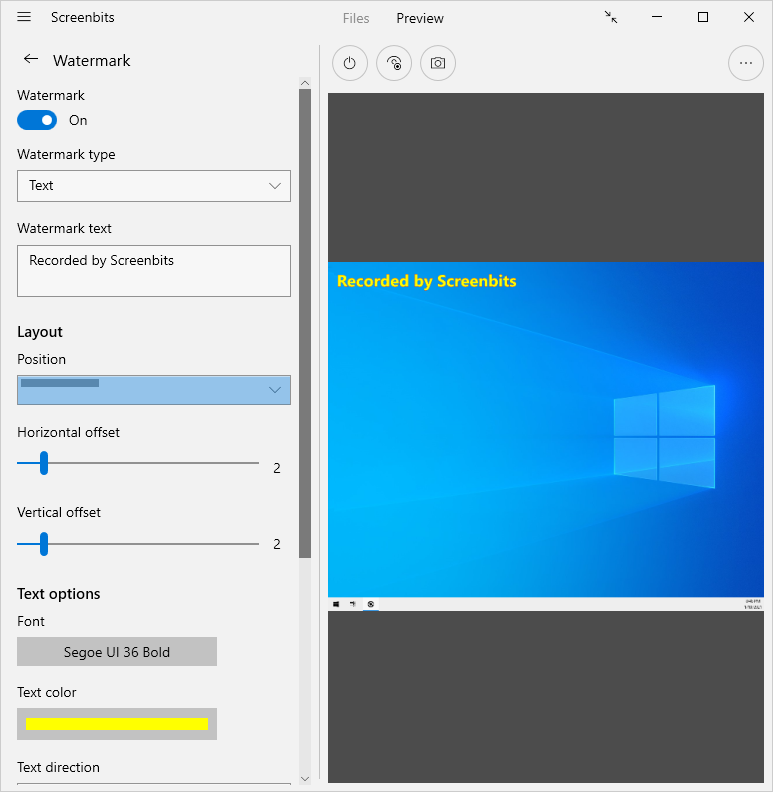Open the Text direction dropdown
The image size is (773, 792).
click(x=154, y=783)
